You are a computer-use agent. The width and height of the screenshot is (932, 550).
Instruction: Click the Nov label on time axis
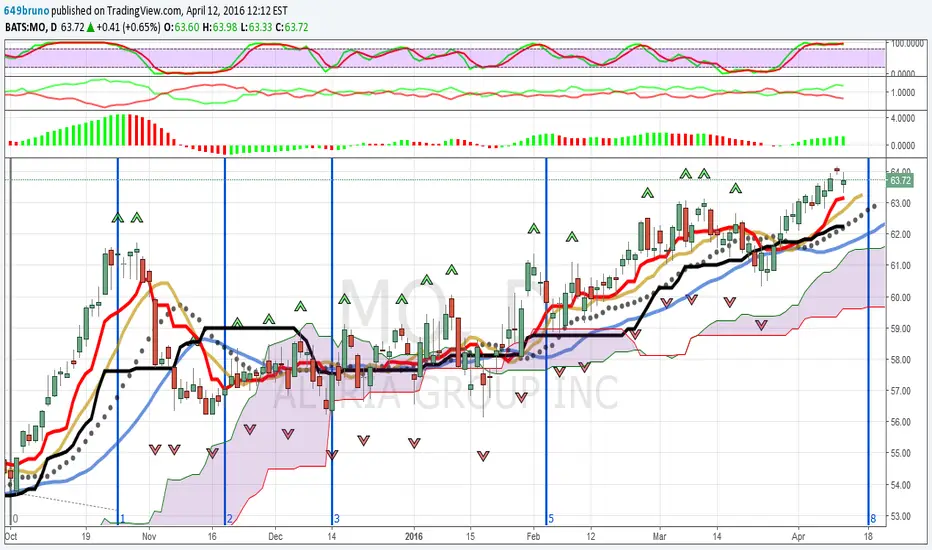[149, 536]
